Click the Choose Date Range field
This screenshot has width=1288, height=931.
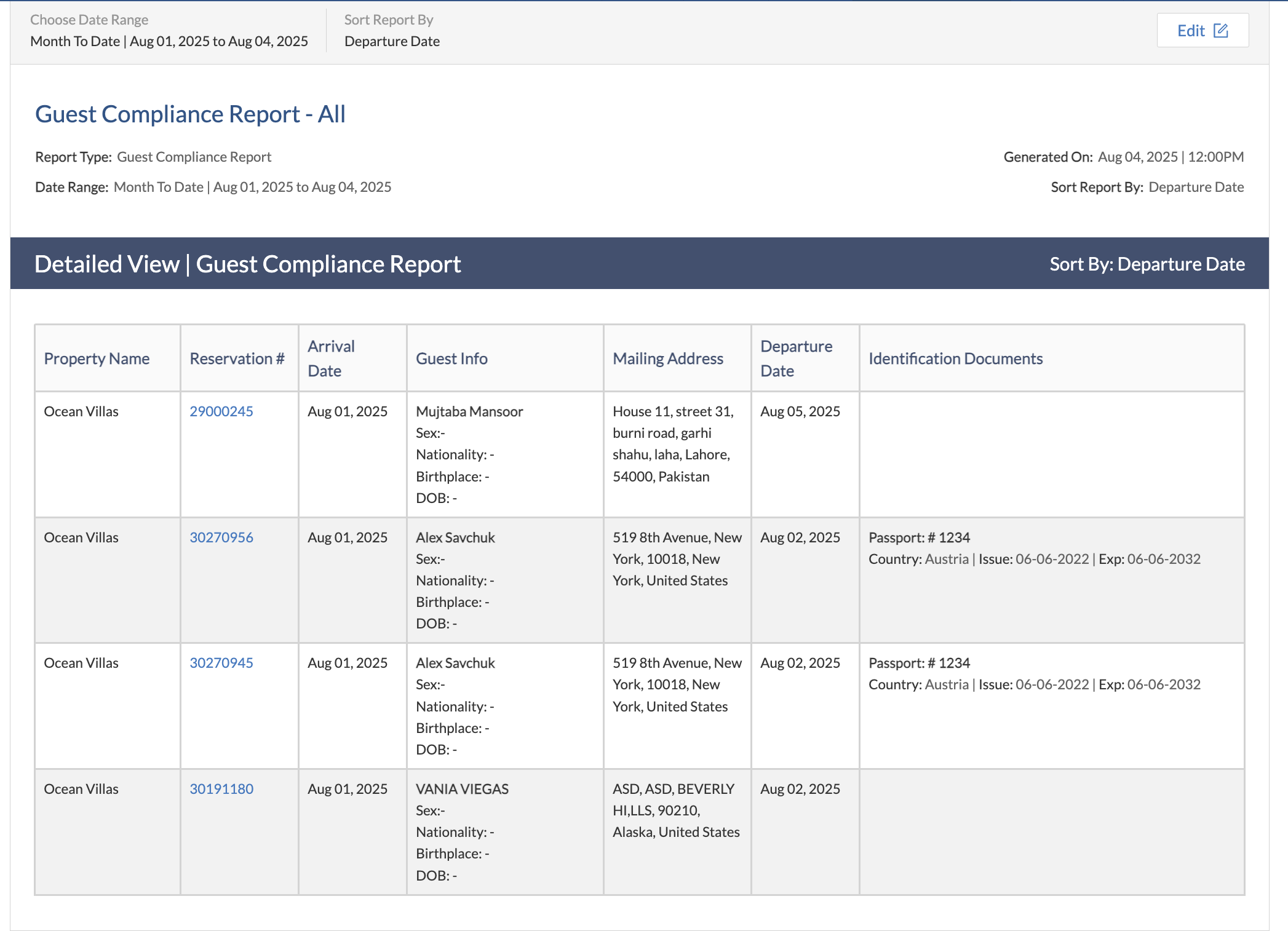pyautogui.click(x=169, y=41)
